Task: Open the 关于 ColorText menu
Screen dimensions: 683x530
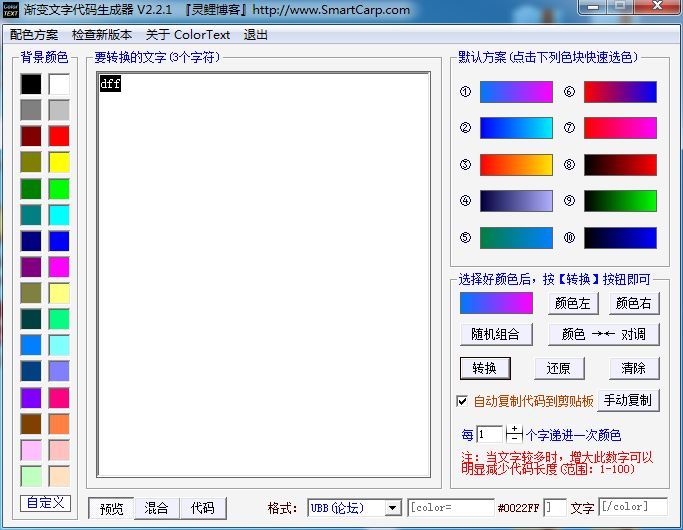Action: tap(188, 34)
